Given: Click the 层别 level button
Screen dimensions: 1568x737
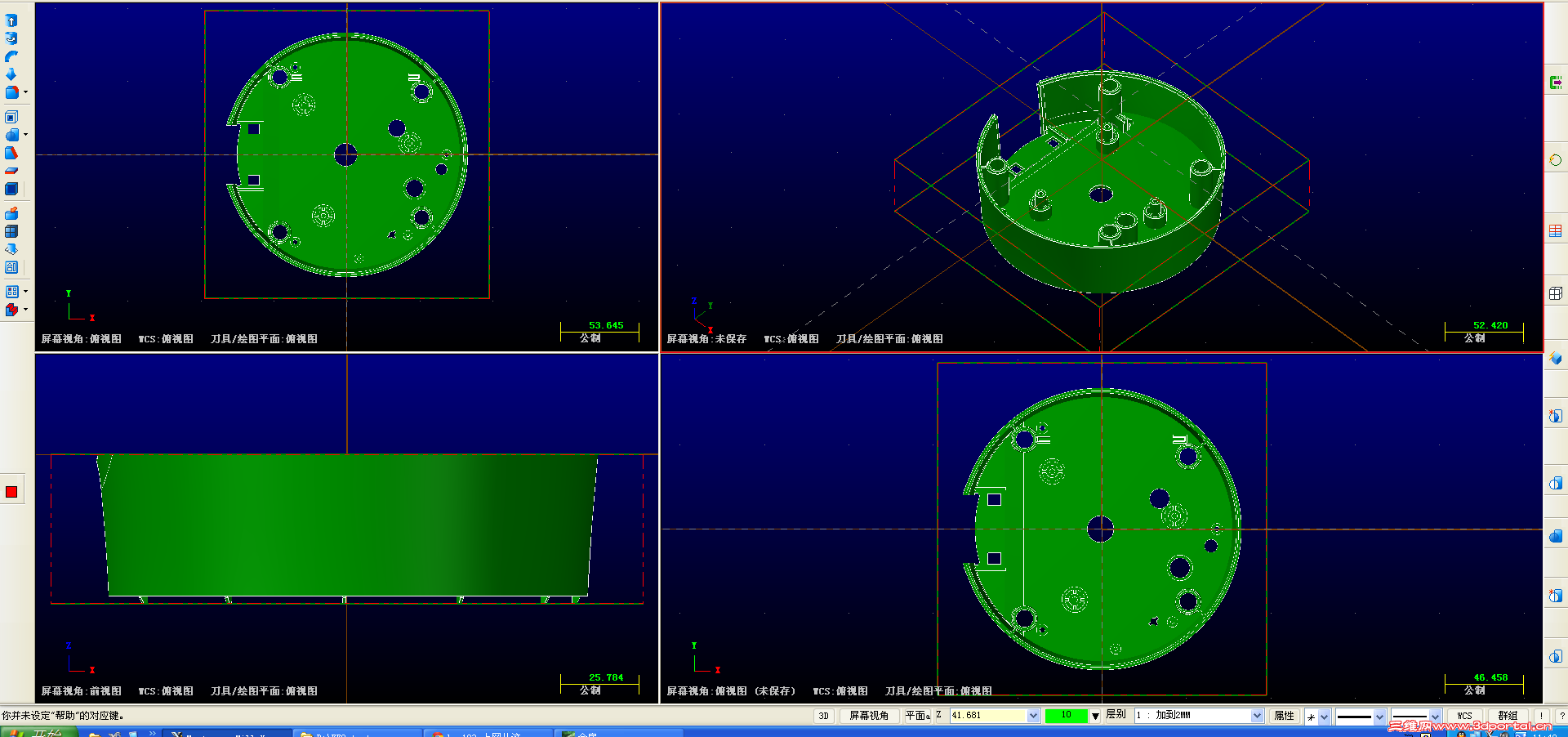Looking at the screenshot, I should point(1116,715).
